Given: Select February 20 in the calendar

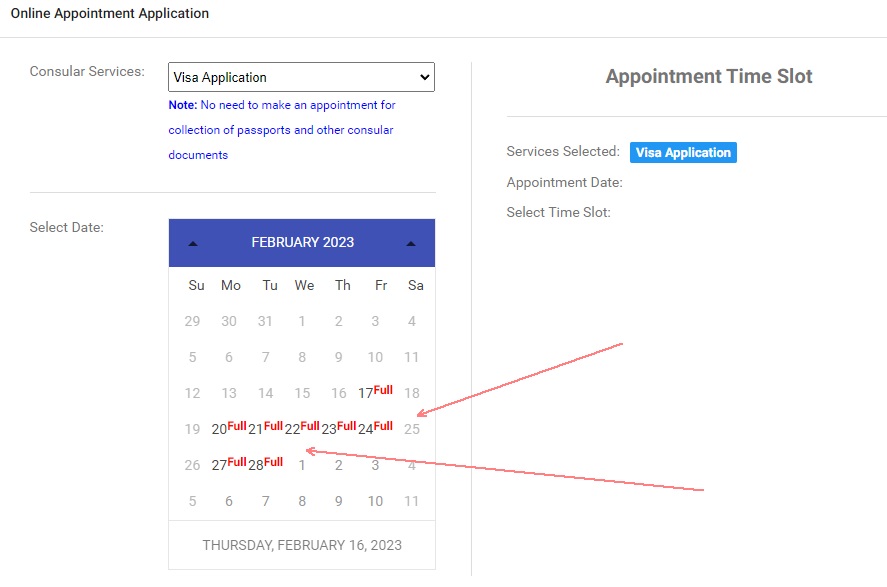Looking at the screenshot, I should pos(220,429).
